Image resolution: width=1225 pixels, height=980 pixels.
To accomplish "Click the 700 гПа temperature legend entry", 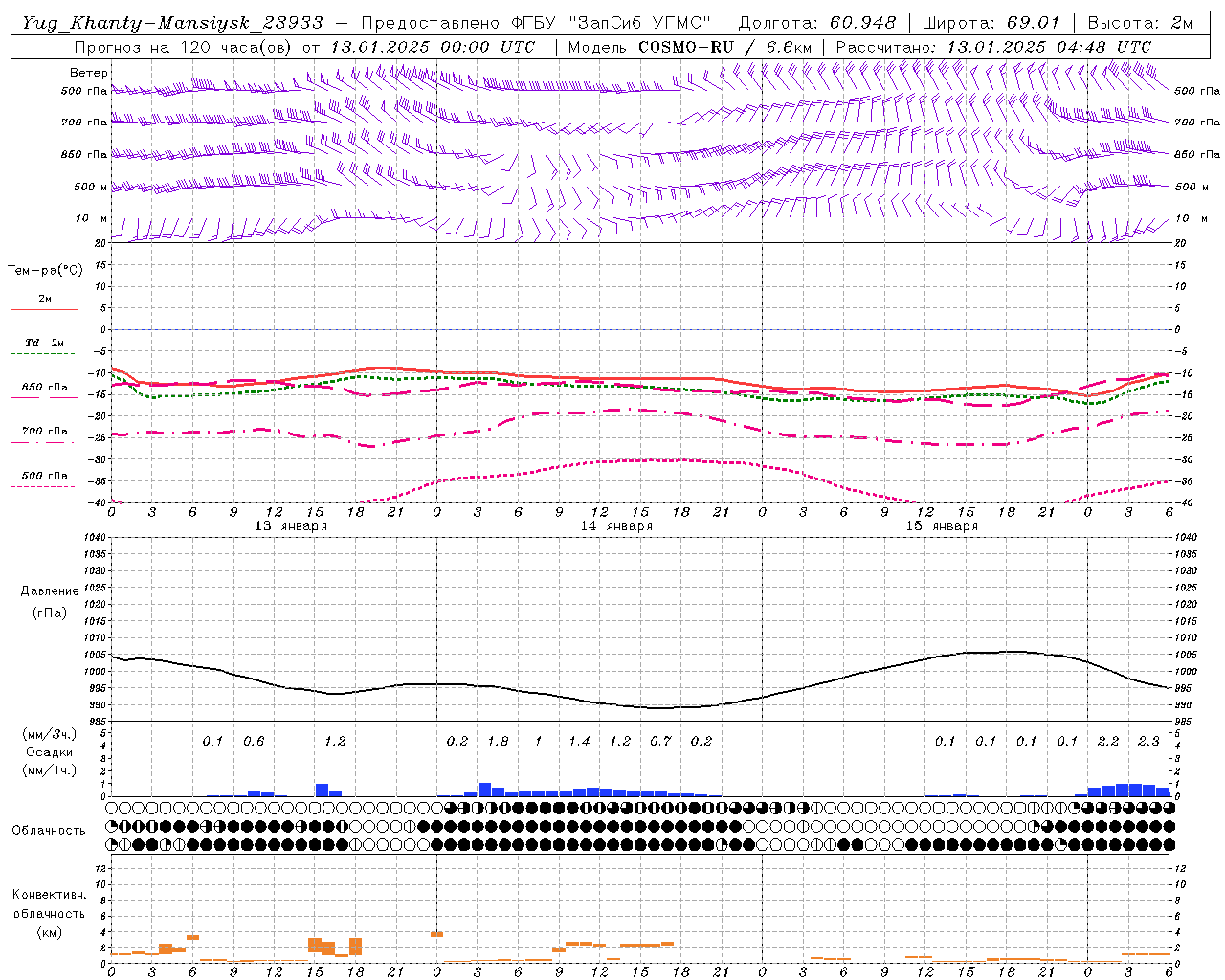I will [x=44, y=433].
